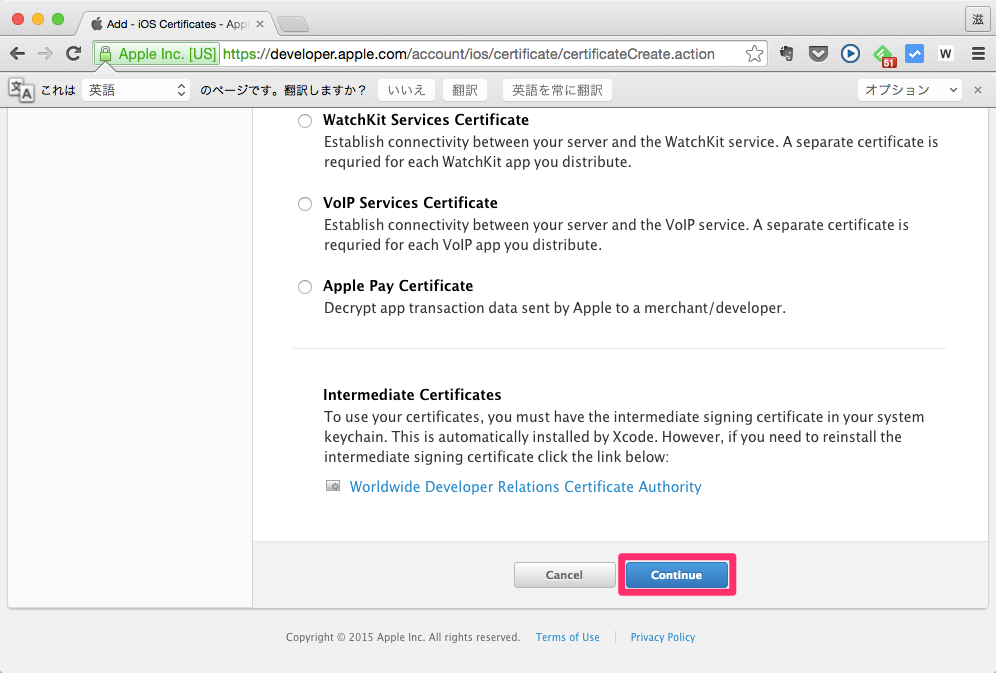996x673 pixels.
Task: Select VoIP Services Certificate radio button
Action: pos(305,204)
